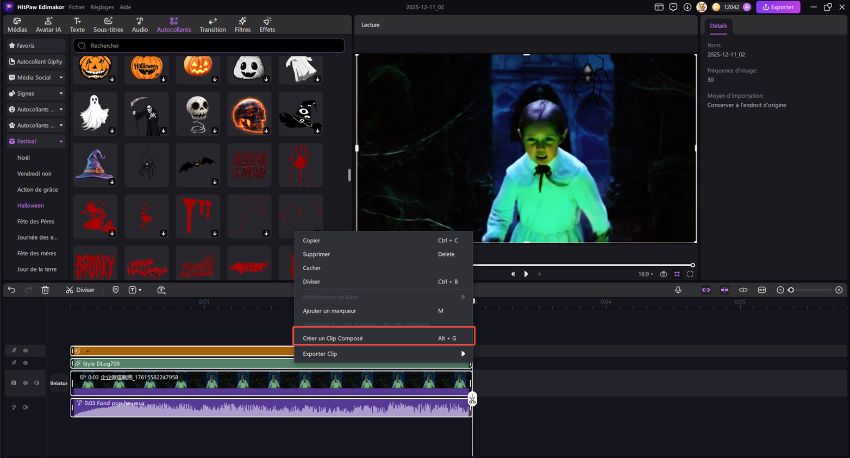This screenshot has height=458, width=850.
Task: Zoom in the timeline with plus icon
Action: tap(839, 290)
